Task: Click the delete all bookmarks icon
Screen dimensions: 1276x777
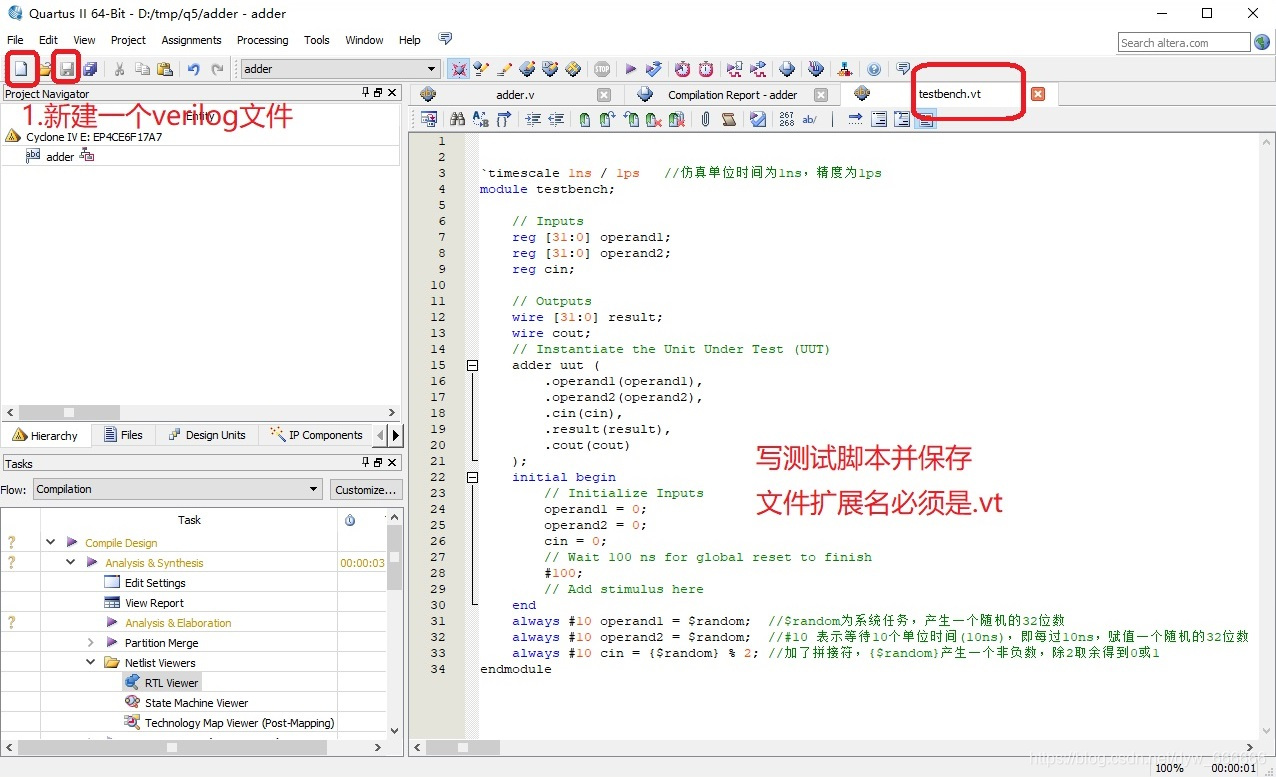Action: pyautogui.click(x=677, y=119)
